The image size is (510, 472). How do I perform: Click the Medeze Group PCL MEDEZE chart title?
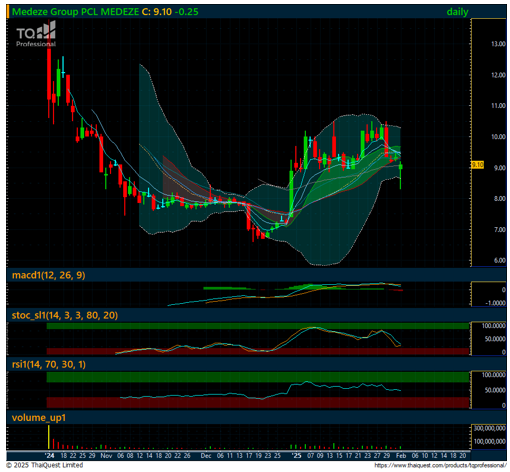[75, 12]
